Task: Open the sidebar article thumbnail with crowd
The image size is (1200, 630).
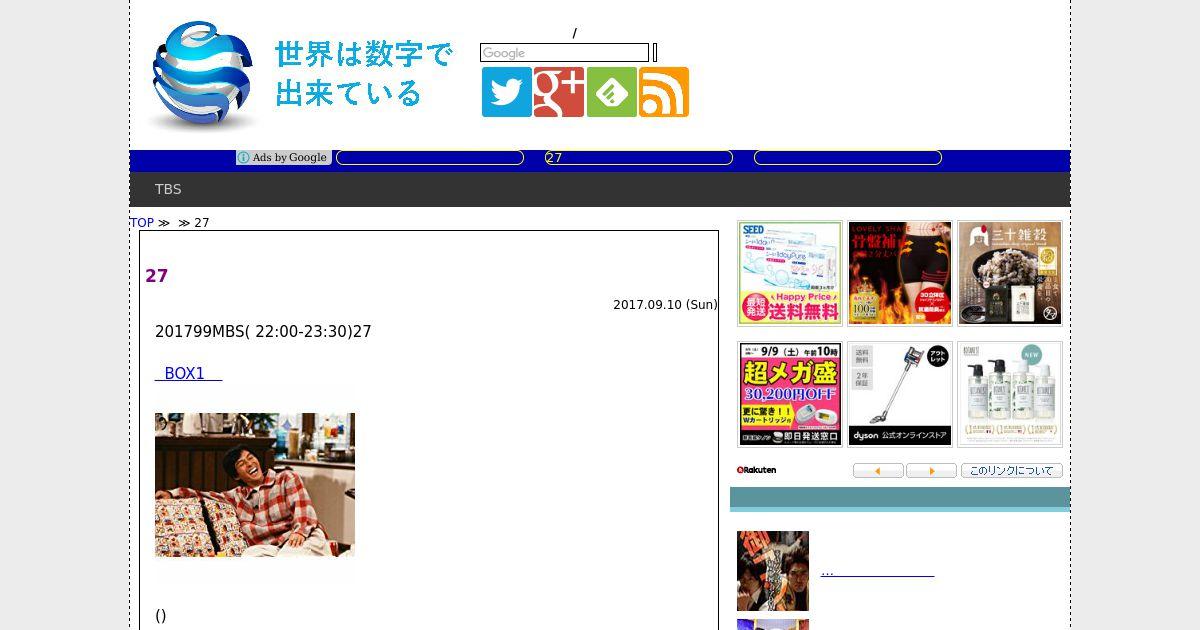Action: coord(773,571)
